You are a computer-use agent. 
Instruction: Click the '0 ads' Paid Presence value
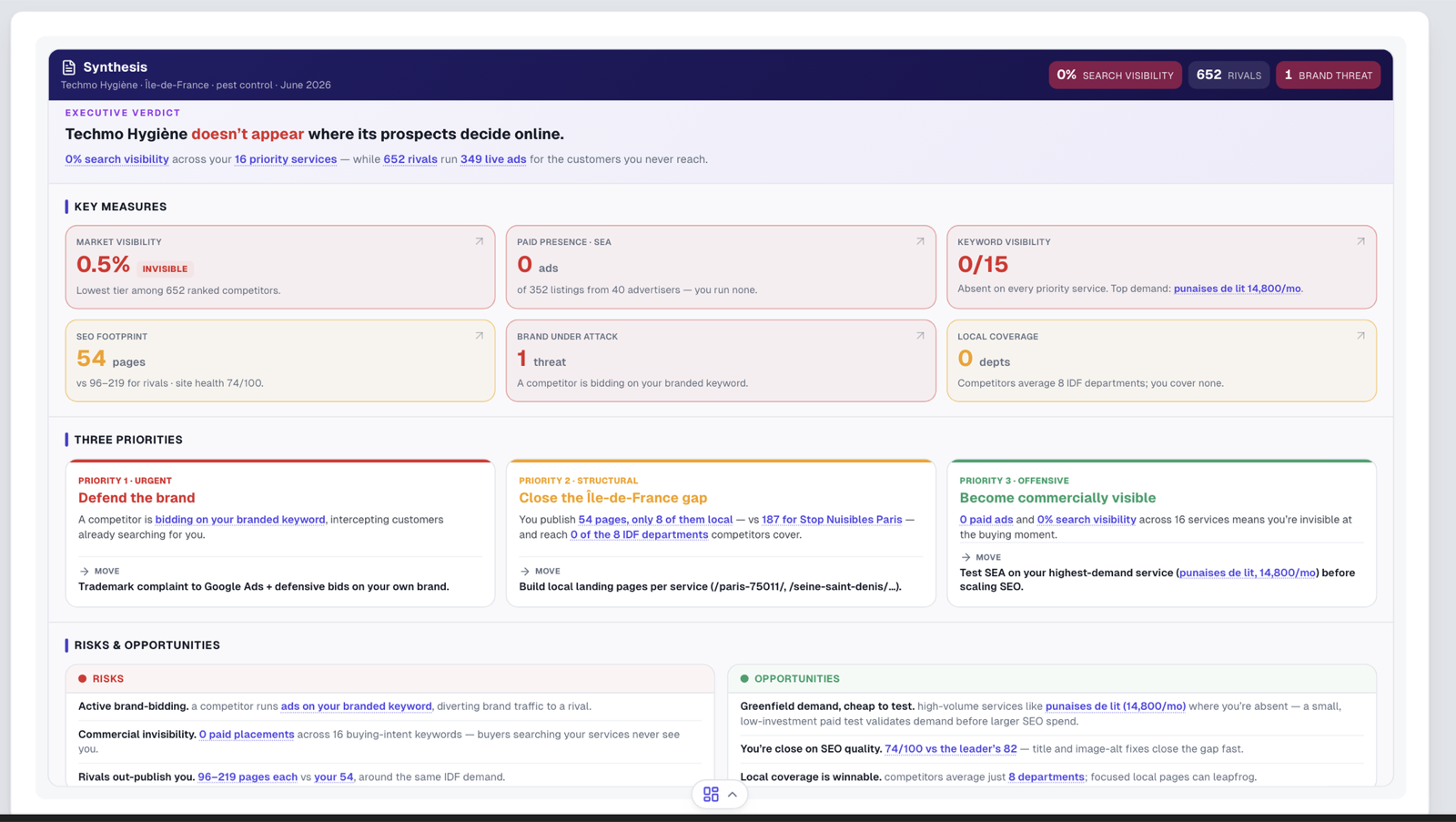point(538,265)
